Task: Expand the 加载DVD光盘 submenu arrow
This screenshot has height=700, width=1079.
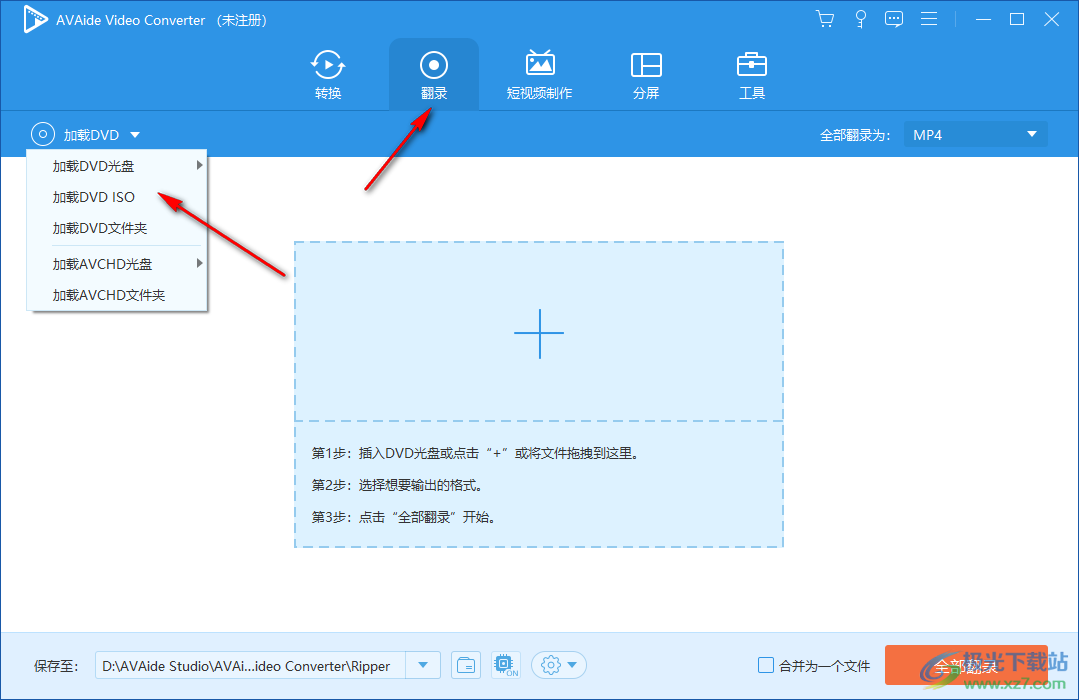Action: tap(200, 165)
